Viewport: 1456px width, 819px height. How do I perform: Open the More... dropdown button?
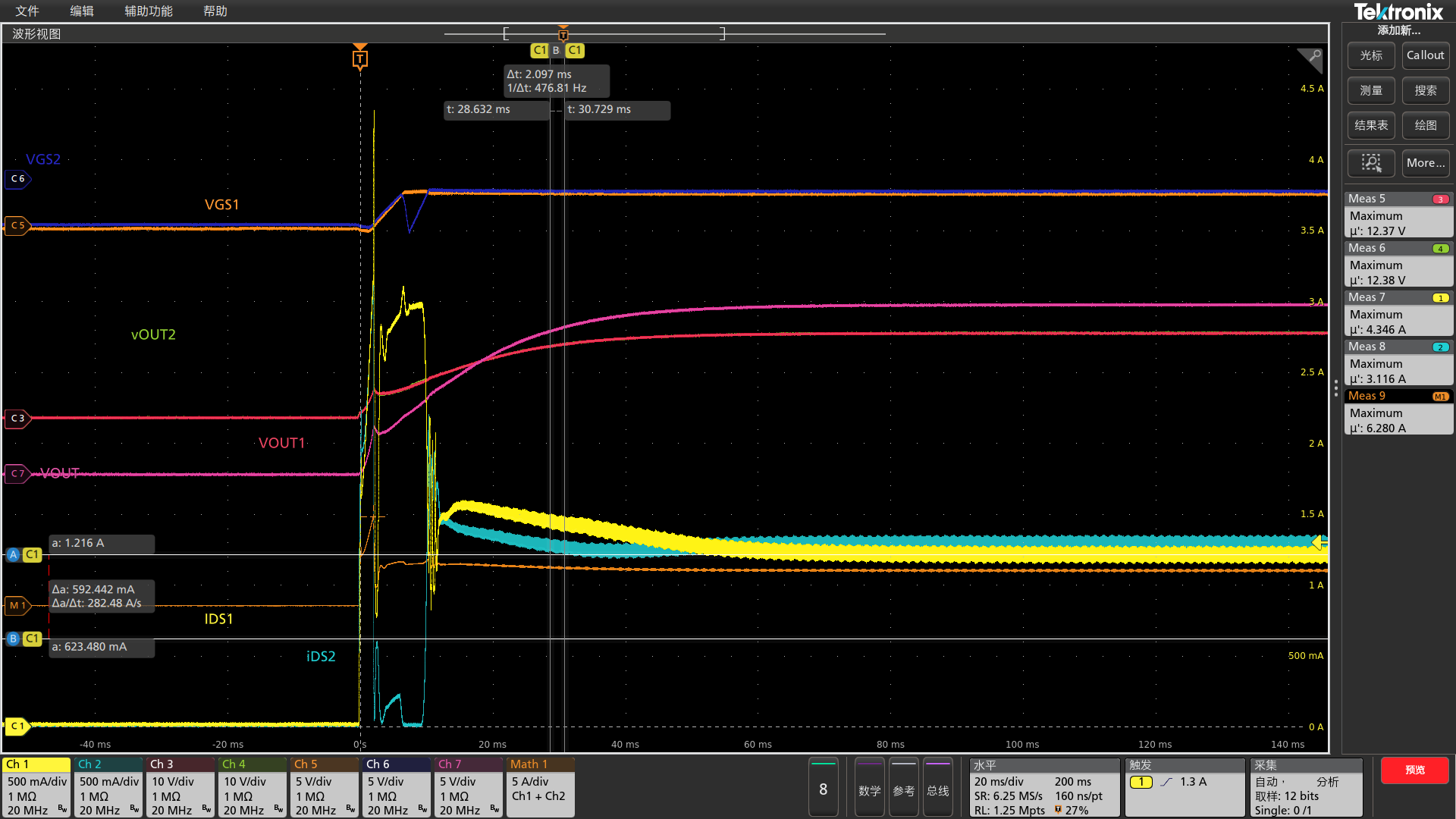point(1426,163)
